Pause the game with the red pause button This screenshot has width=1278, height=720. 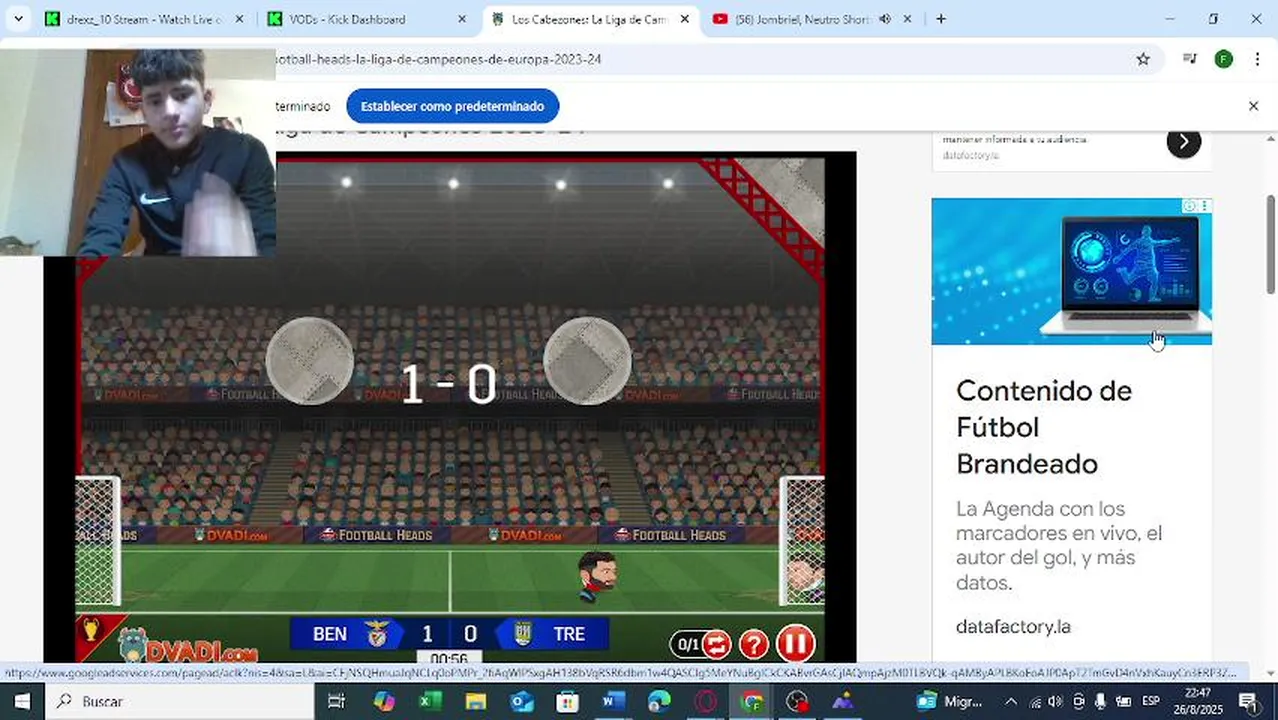click(796, 644)
